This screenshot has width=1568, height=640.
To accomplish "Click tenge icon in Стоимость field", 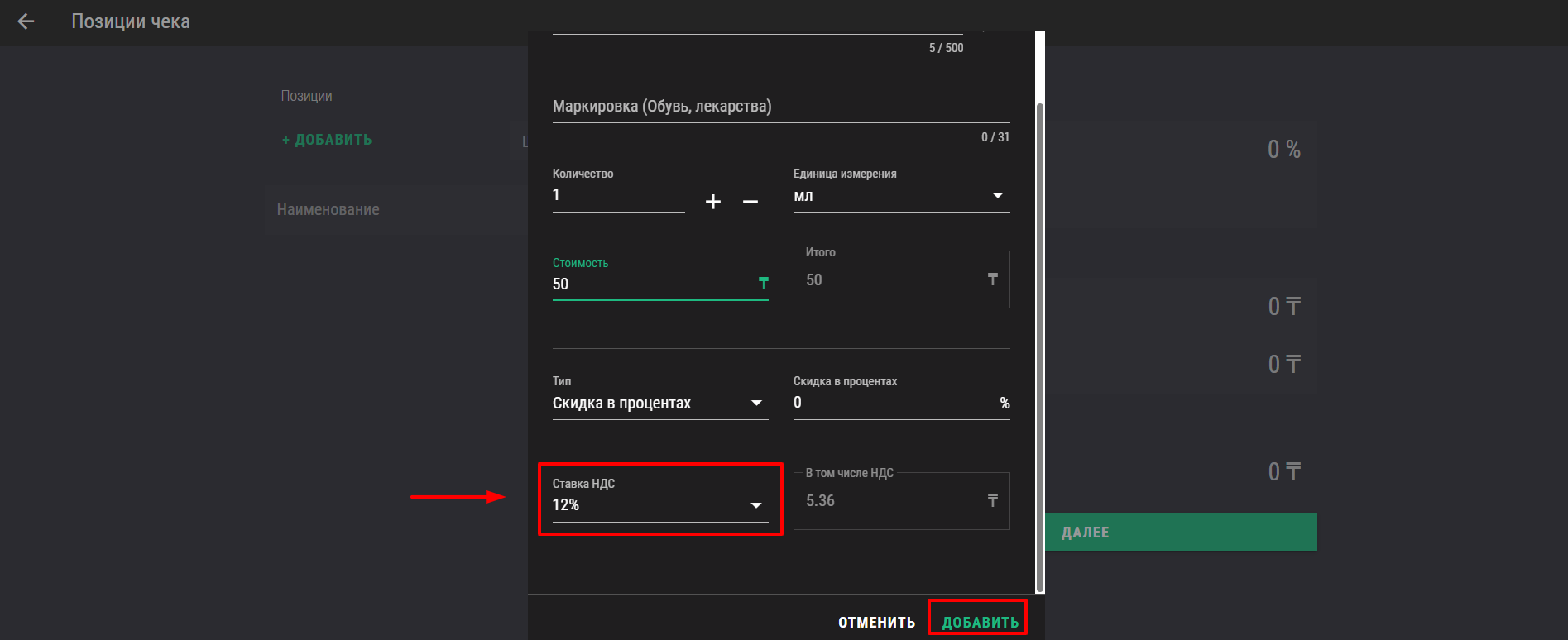I will click(x=763, y=284).
